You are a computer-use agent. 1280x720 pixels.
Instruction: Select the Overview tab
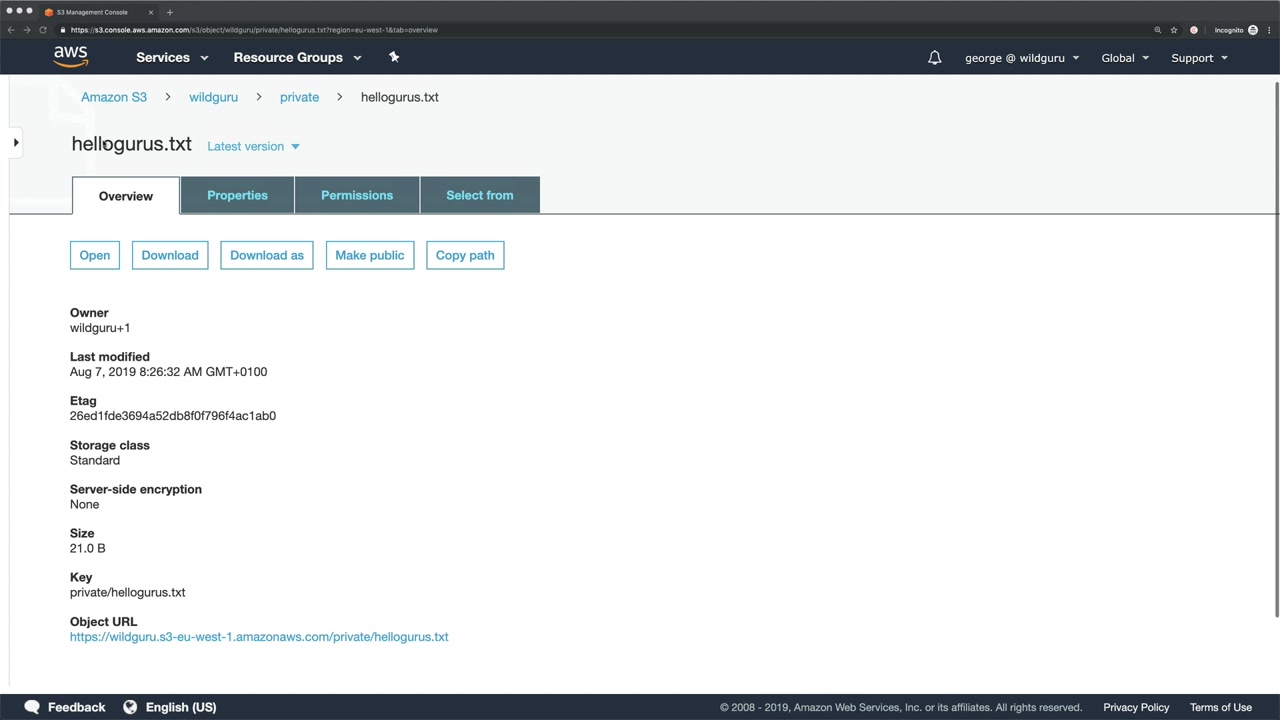pyautogui.click(x=126, y=196)
